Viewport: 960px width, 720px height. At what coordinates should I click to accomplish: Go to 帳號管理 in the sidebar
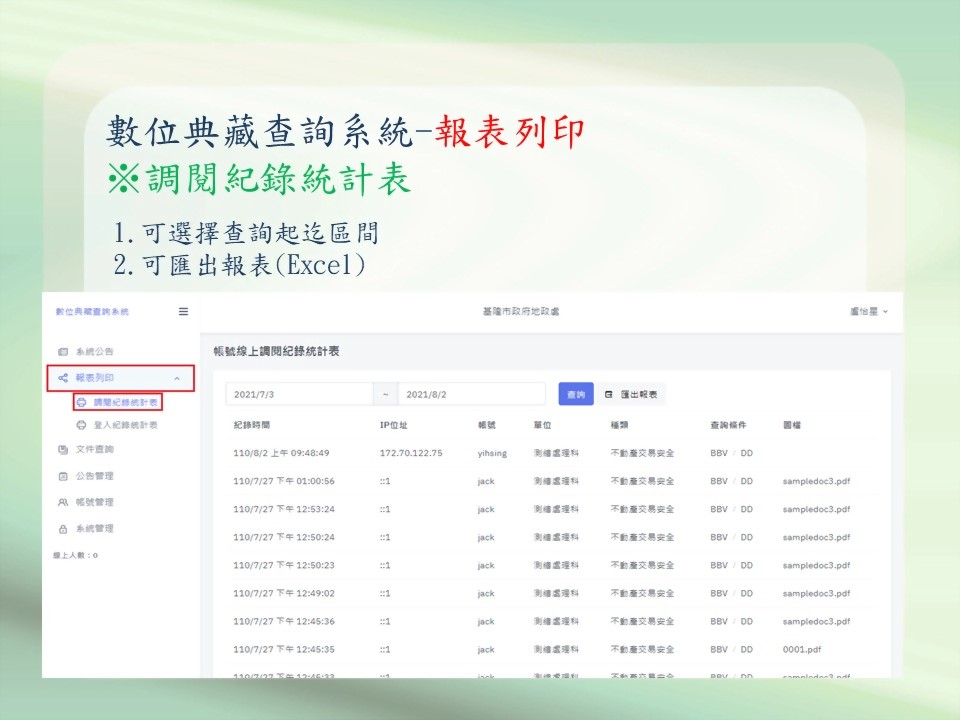point(95,502)
